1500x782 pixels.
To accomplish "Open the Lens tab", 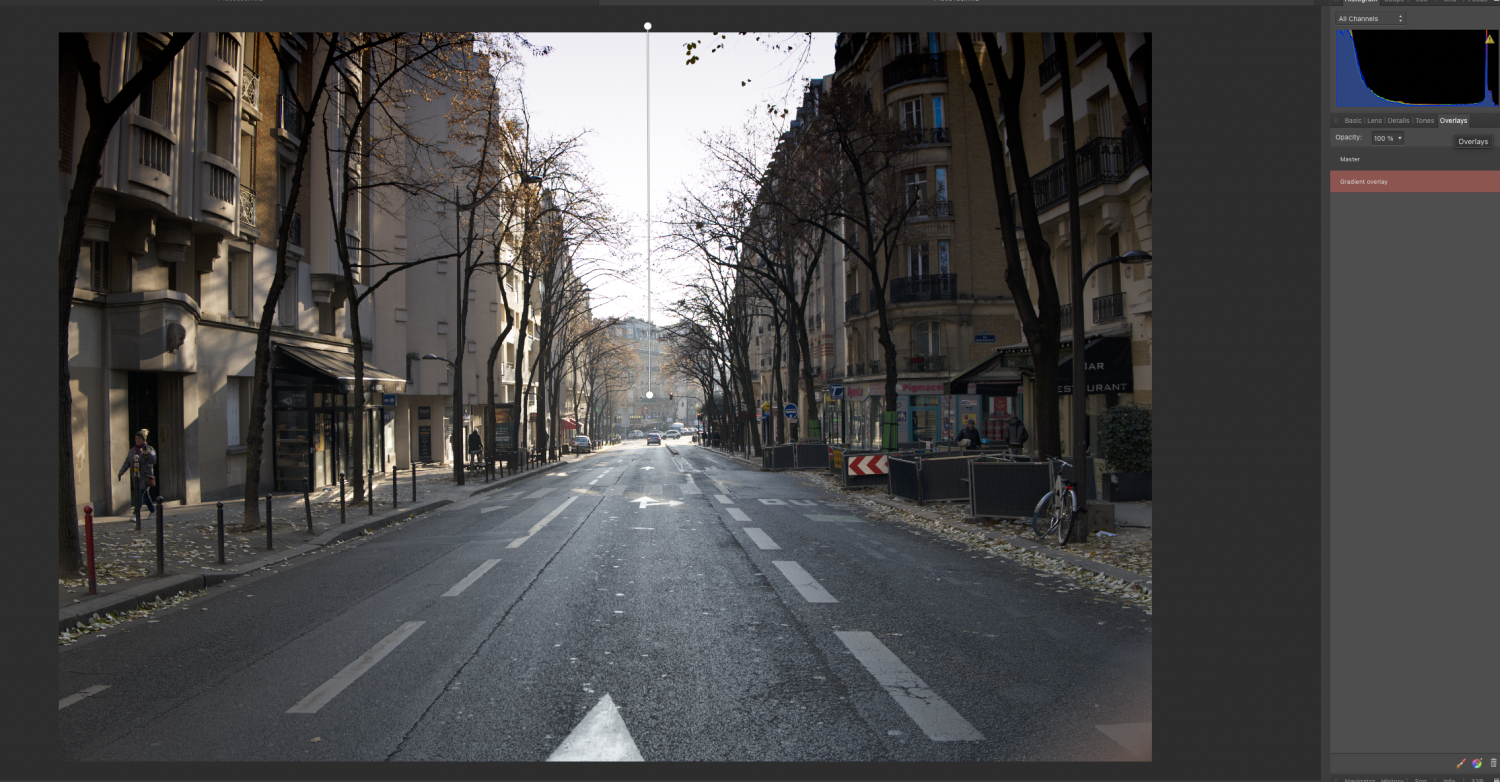I will point(1375,120).
